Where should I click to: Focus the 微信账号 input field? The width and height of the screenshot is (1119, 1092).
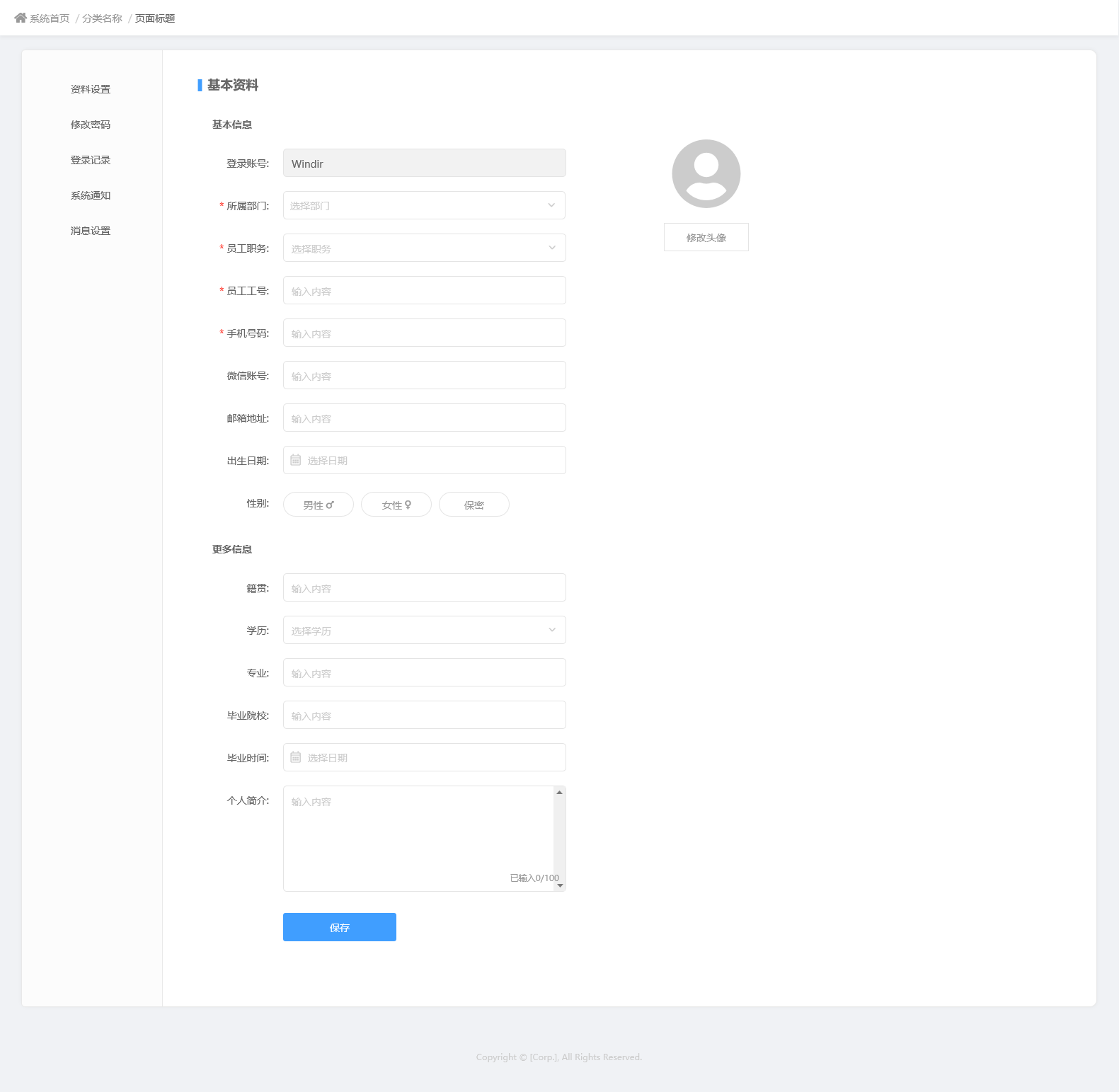425,375
